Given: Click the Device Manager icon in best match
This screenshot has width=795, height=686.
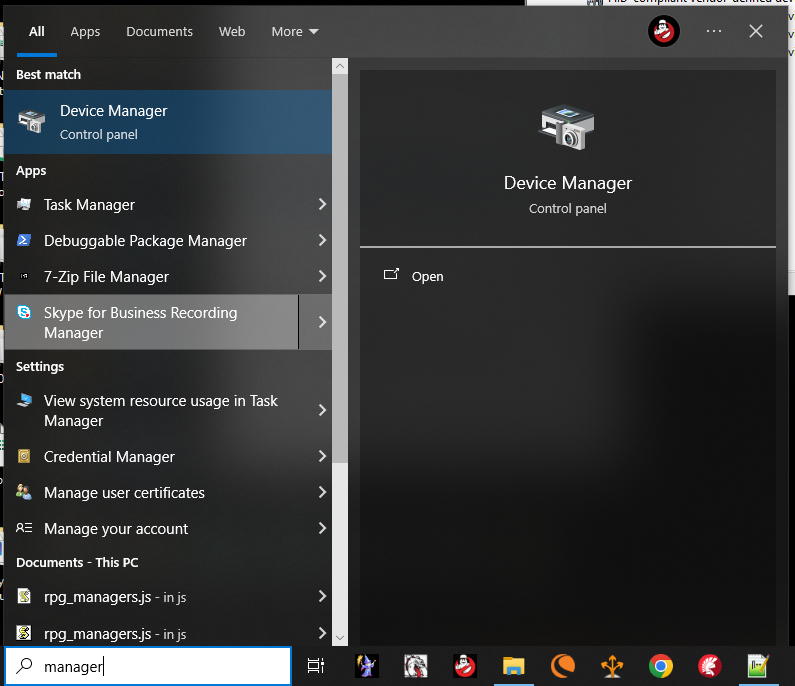Looking at the screenshot, I should [x=31, y=122].
